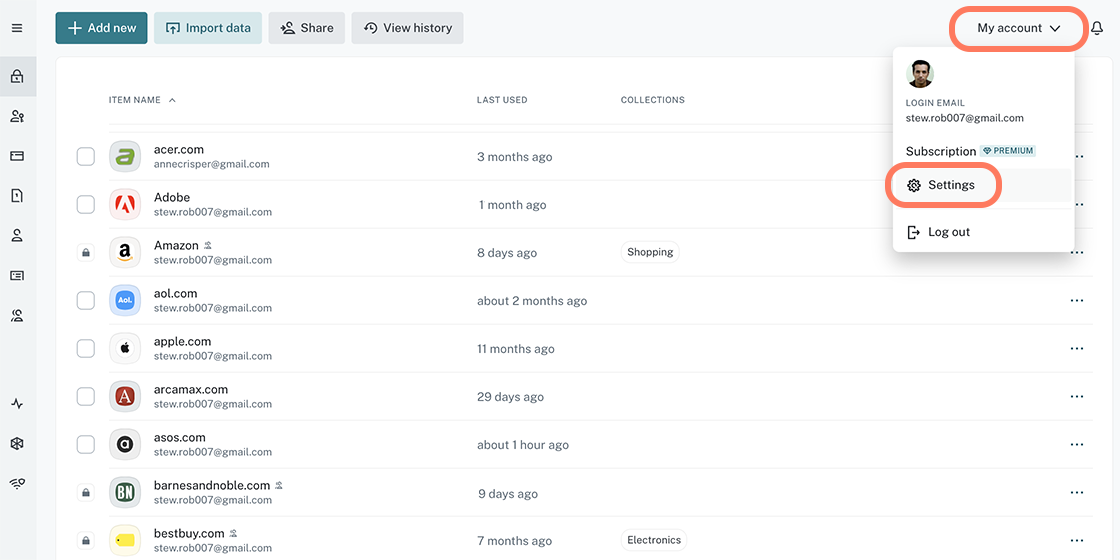
Task: Collapse the My account dropdown
Action: click(1018, 28)
